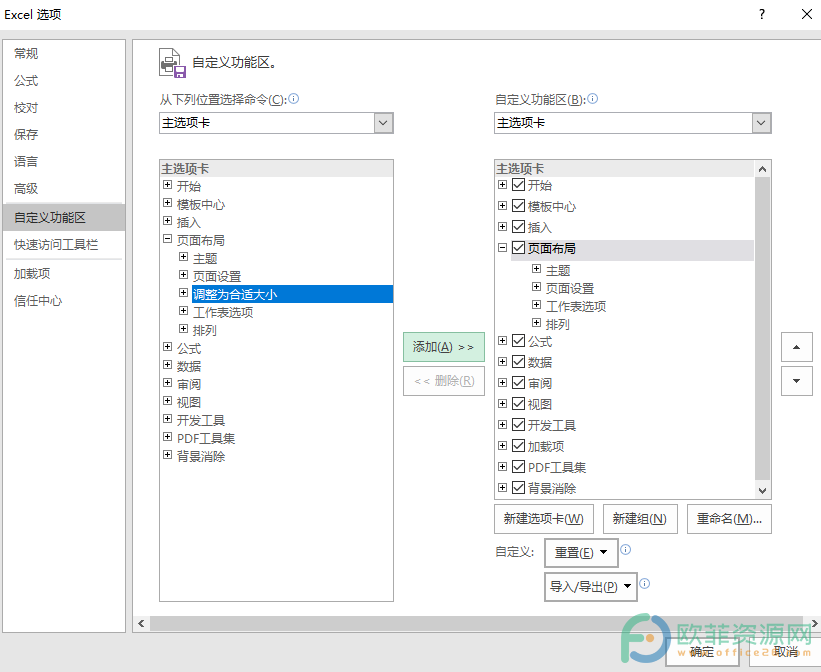Open the 导入/导出(P) dropdown button
Viewport: 821px width, 672px height.
click(x=591, y=587)
